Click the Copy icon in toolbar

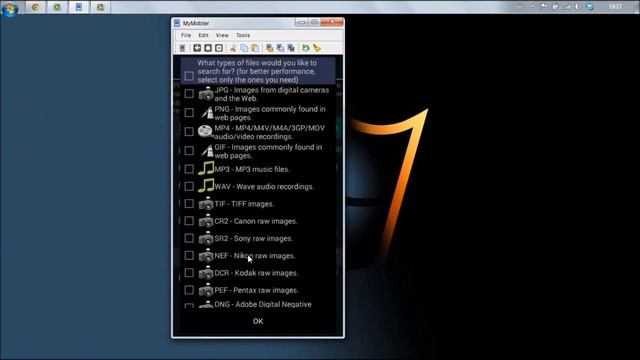click(244, 48)
